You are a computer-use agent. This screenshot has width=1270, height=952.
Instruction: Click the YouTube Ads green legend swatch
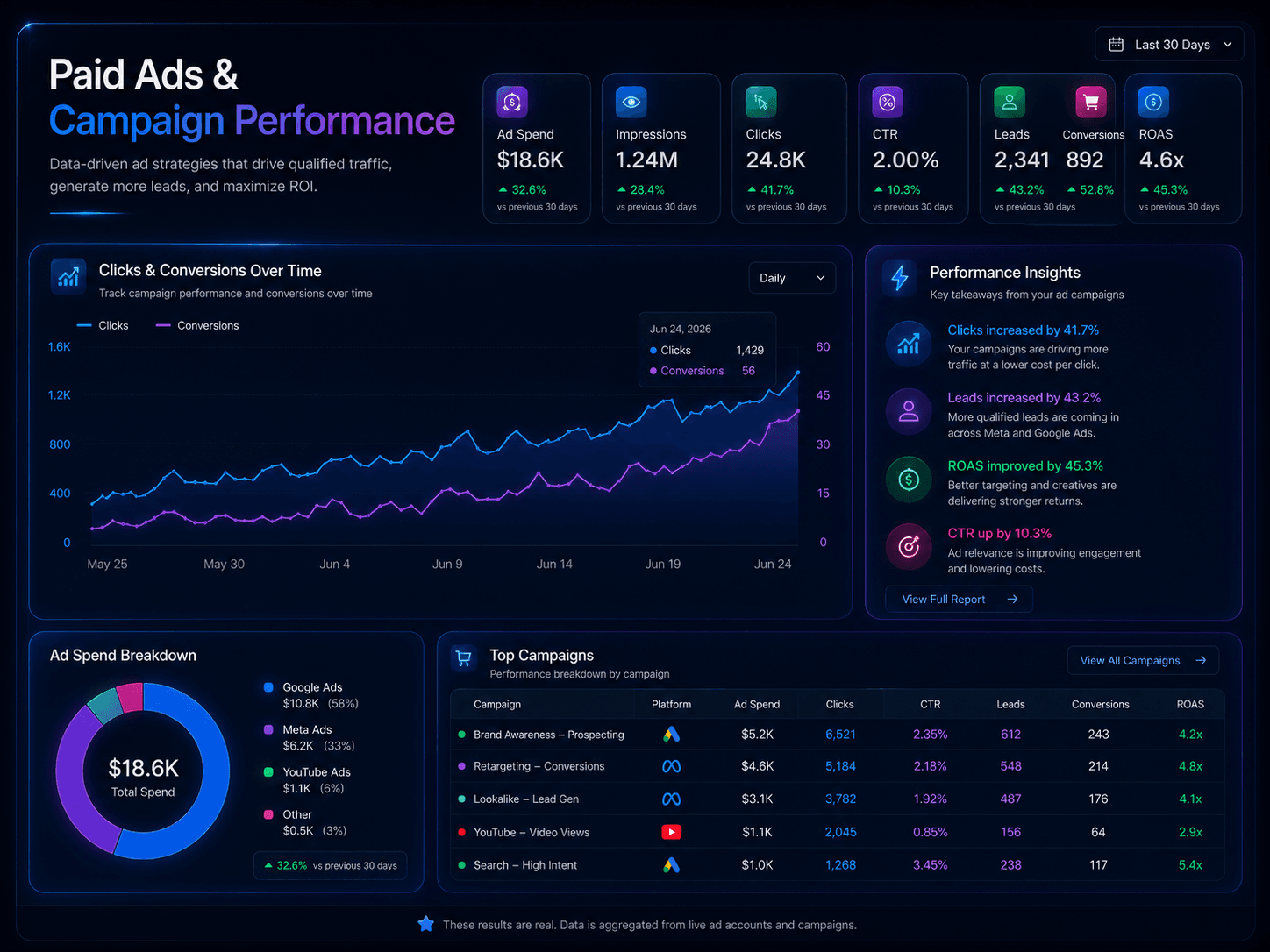[x=268, y=772]
